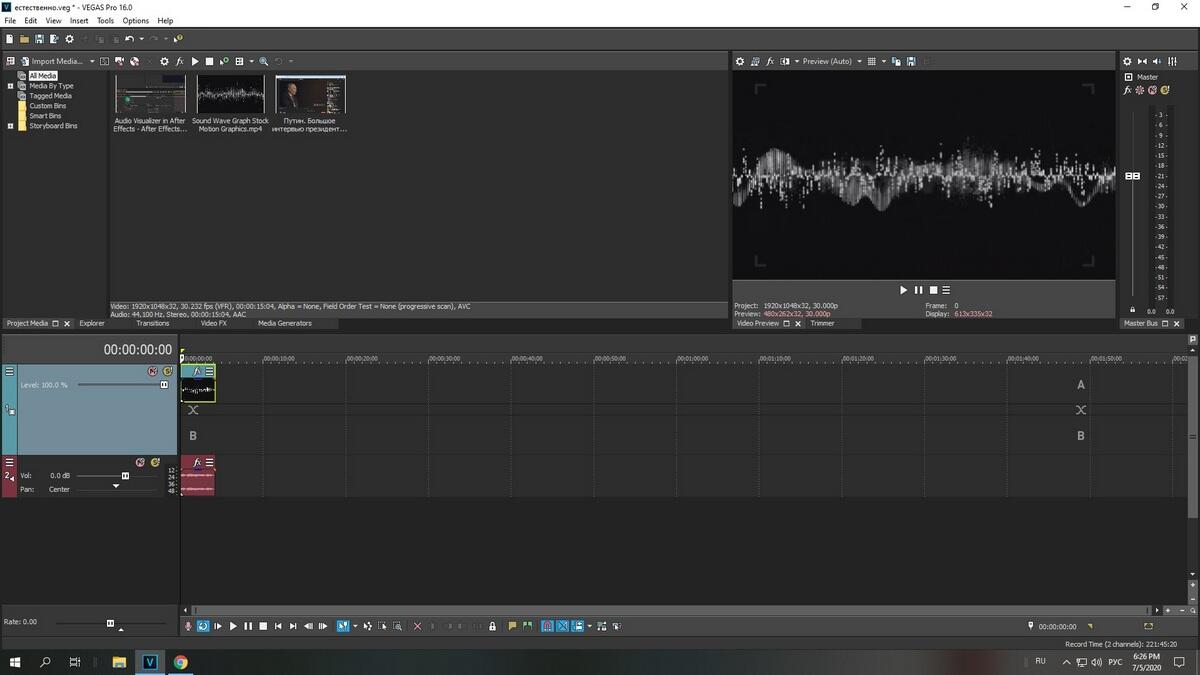The height and width of the screenshot is (675, 1200).
Task: Open the Import Media dropdown arrow
Action: (x=92, y=61)
